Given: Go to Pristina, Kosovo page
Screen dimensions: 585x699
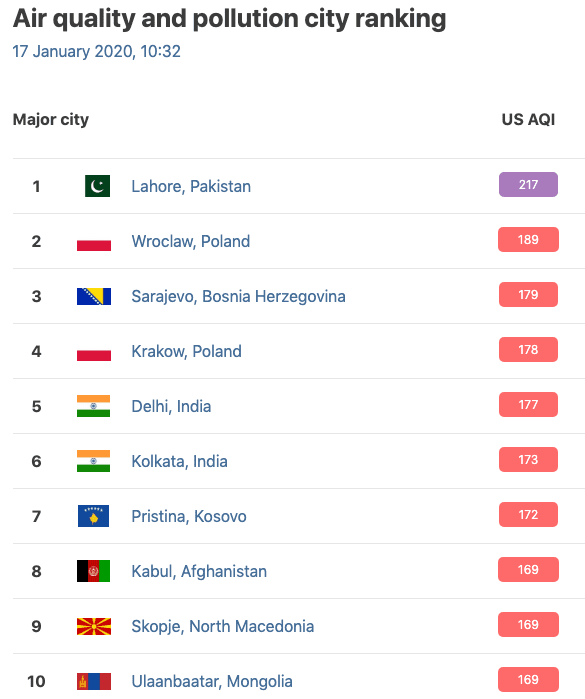Looking at the screenshot, I should point(189,516).
